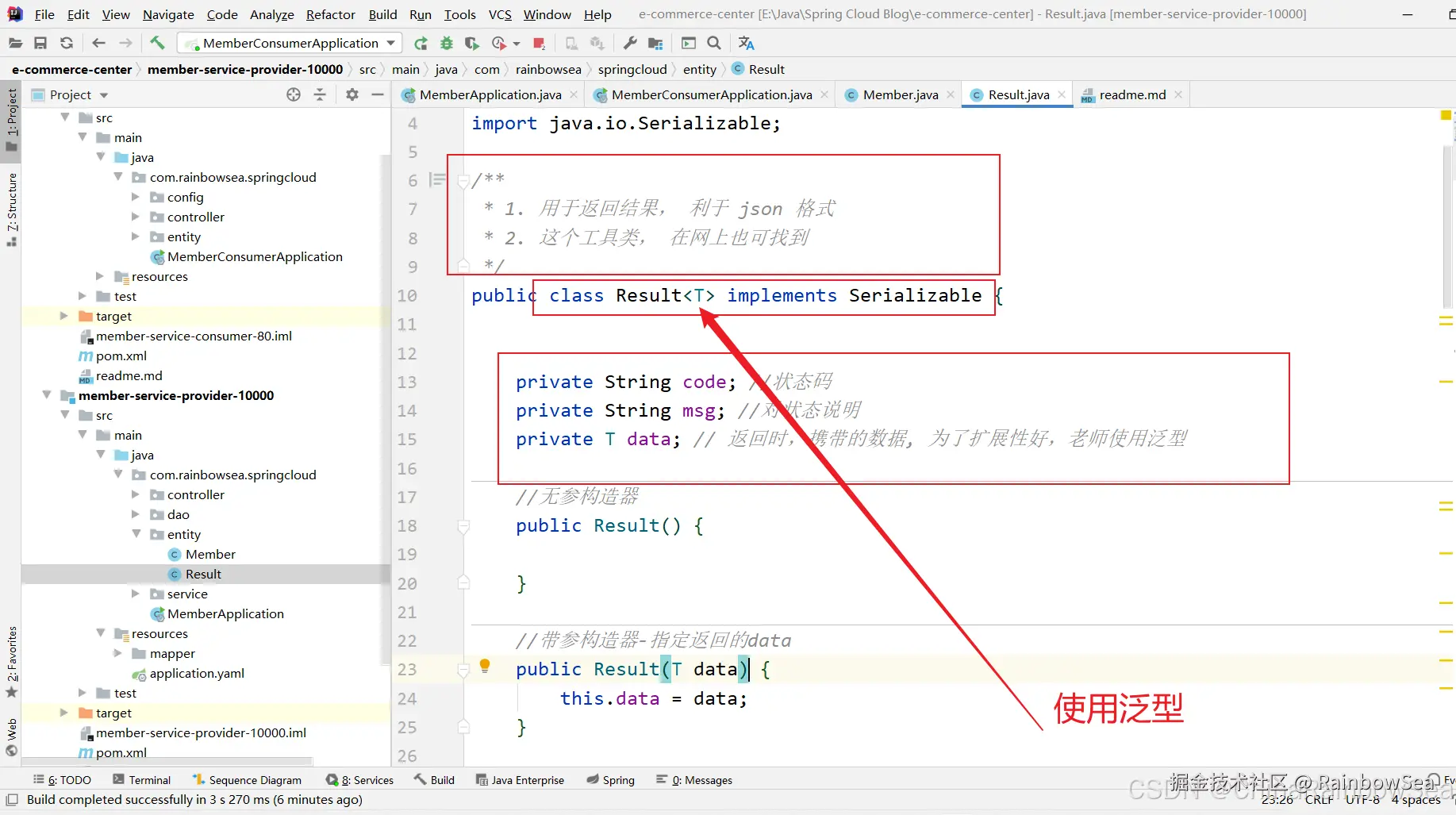Expand the service package folder
Viewport: 1456px width, 815px height.
136,594
